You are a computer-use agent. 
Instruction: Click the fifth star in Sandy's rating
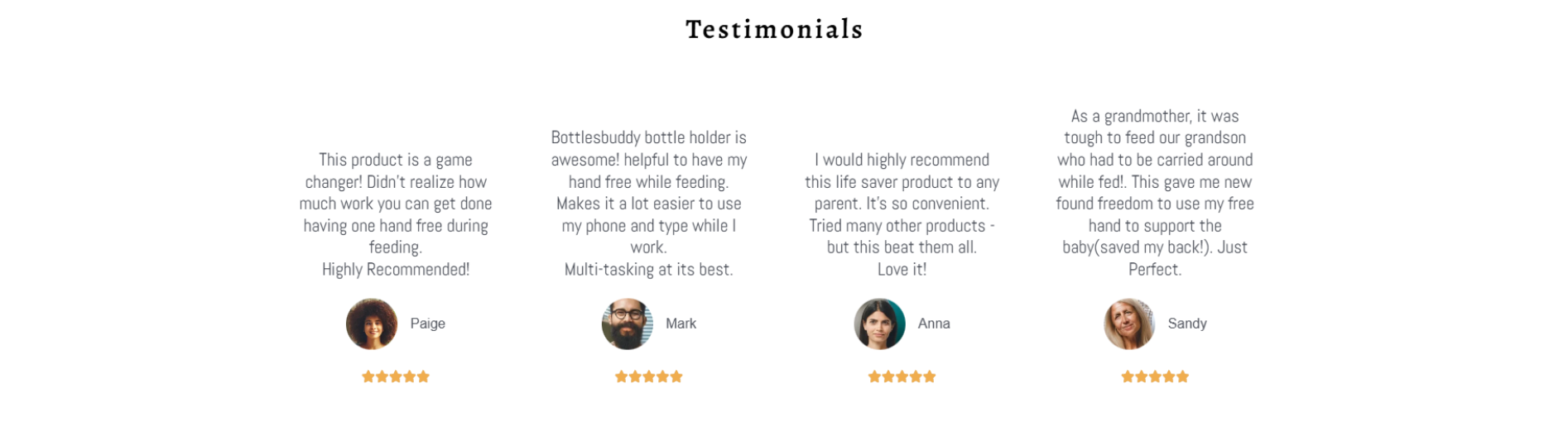[1182, 377]
